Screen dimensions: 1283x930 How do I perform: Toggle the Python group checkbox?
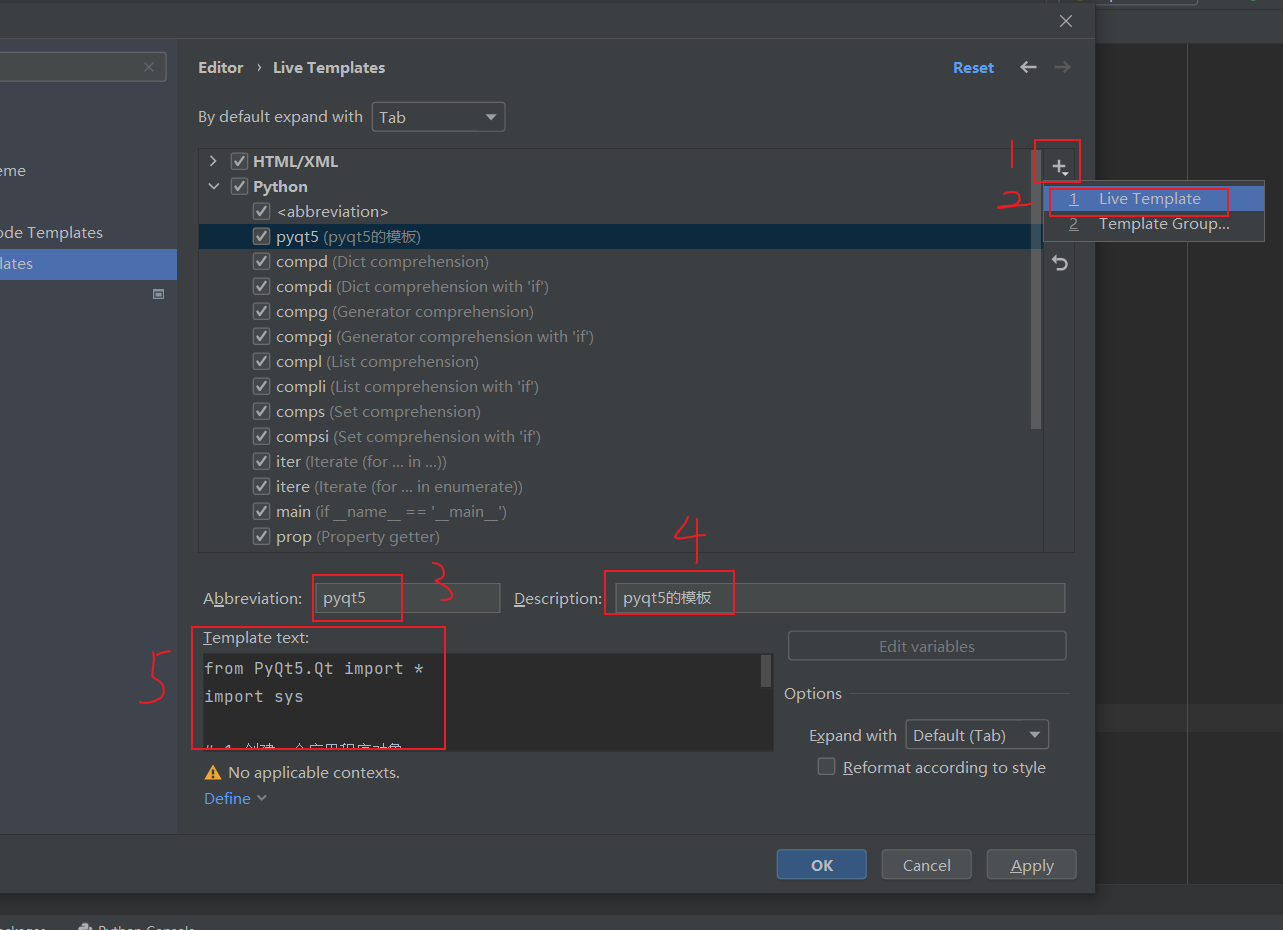pyautogui.click(x=239, y=186)
